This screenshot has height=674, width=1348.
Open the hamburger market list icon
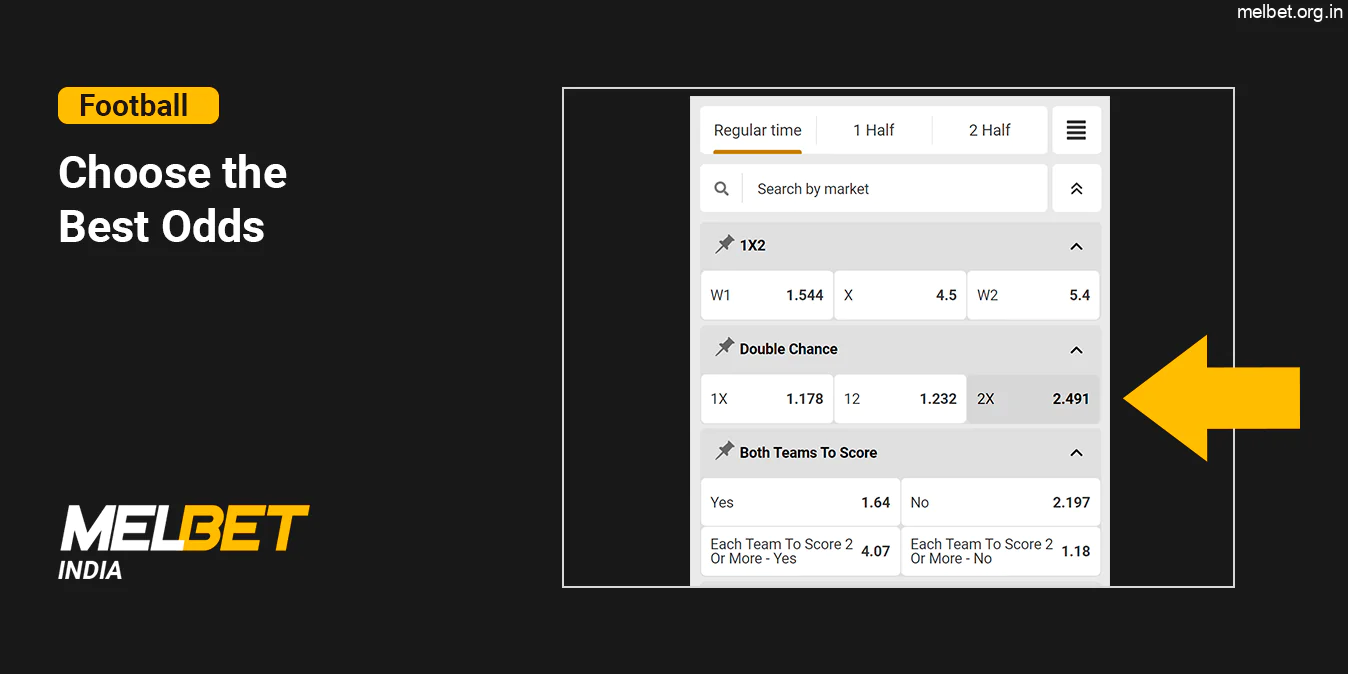click(1076, 130)
